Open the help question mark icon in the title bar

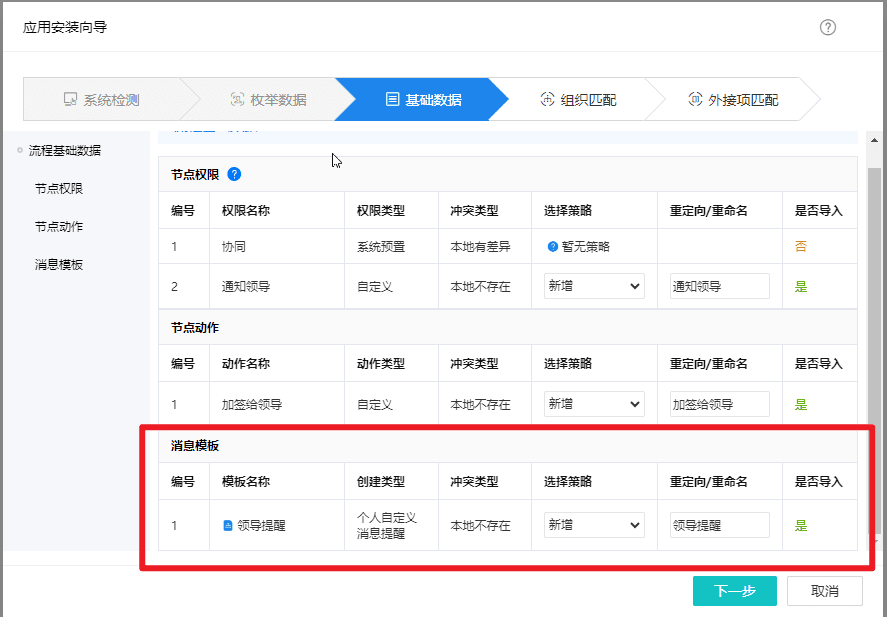[828, 27]
